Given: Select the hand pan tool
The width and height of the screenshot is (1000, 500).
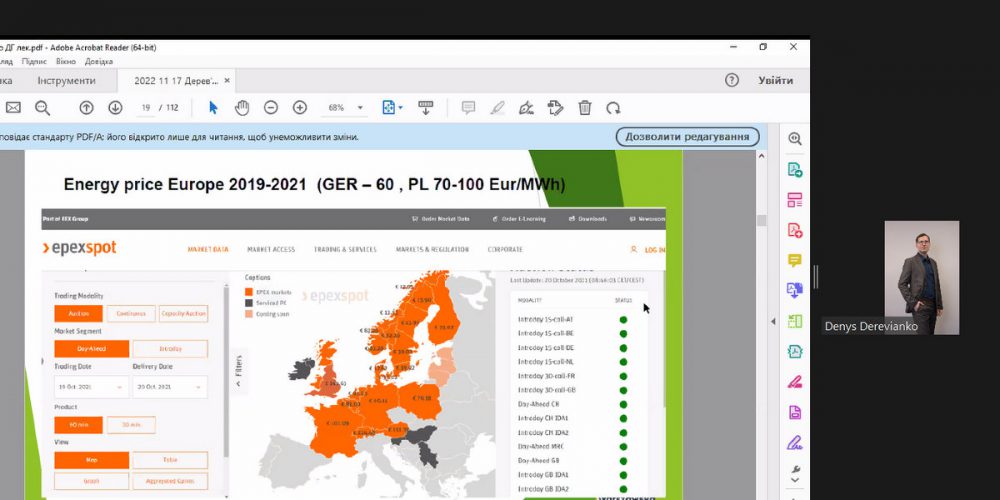Looking at the screenshot, I should 242,108.
